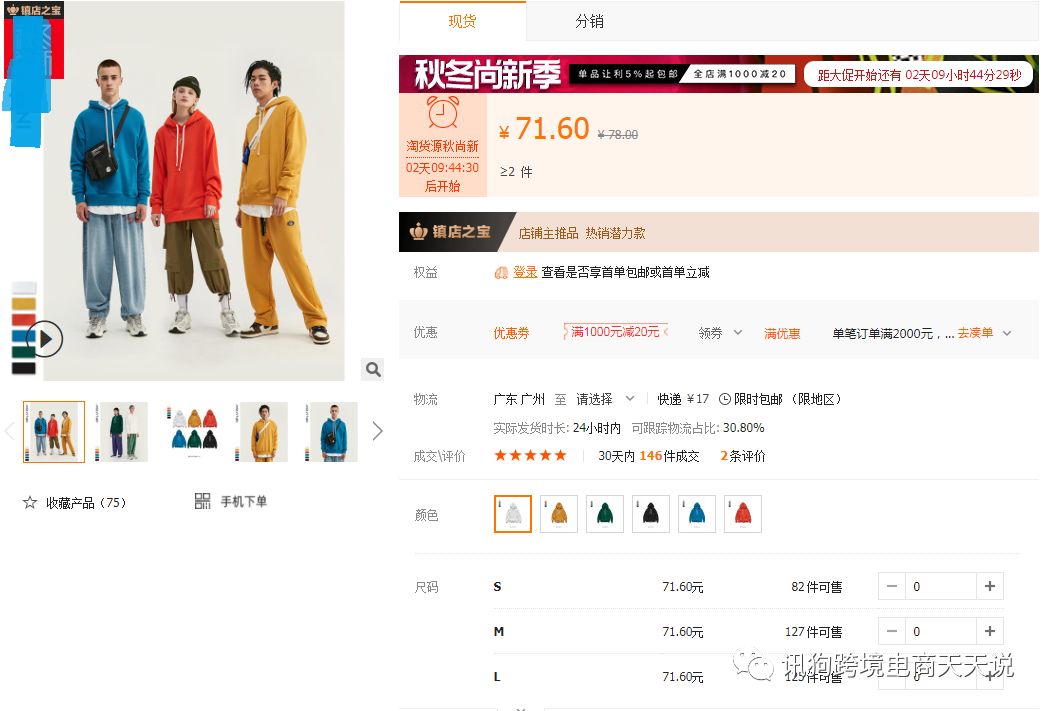Click the 82件可售 stock text
Screen dimensions: 1048x711
816,587
